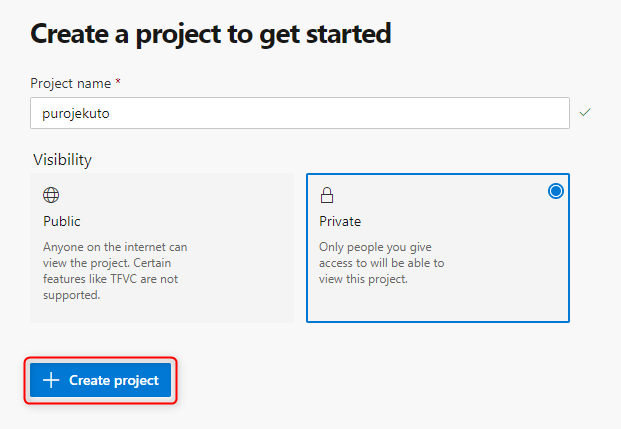The image size is (621, 429).
Task: Click the globe icon on the Public card
Action: [x=51, y=195]
